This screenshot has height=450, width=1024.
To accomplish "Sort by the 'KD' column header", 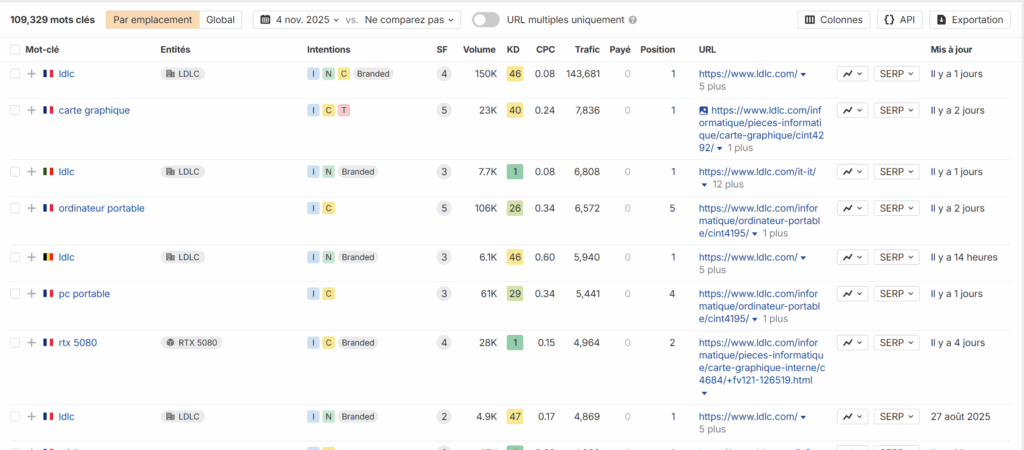I will pos(513,49).
